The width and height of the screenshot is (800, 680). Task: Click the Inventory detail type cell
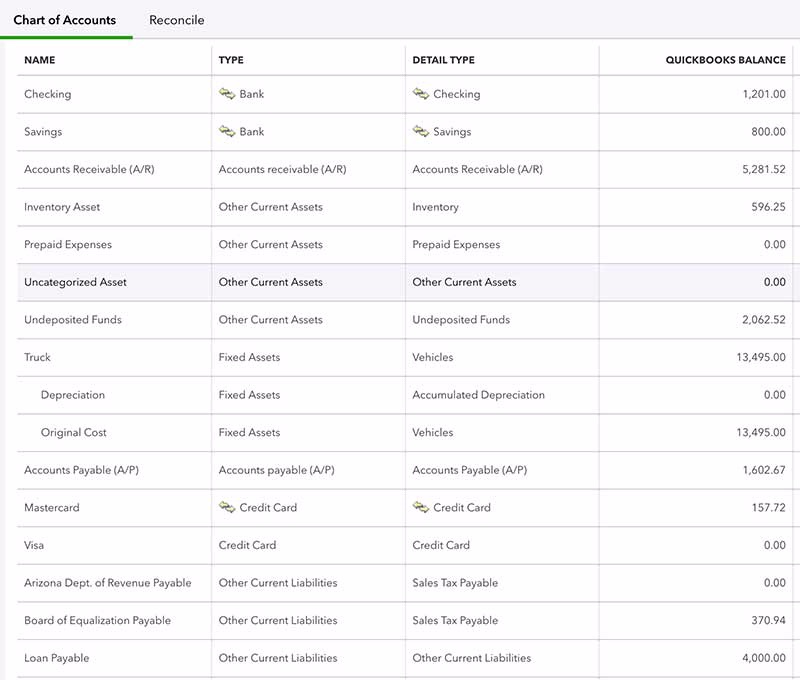tap(435, 207)
